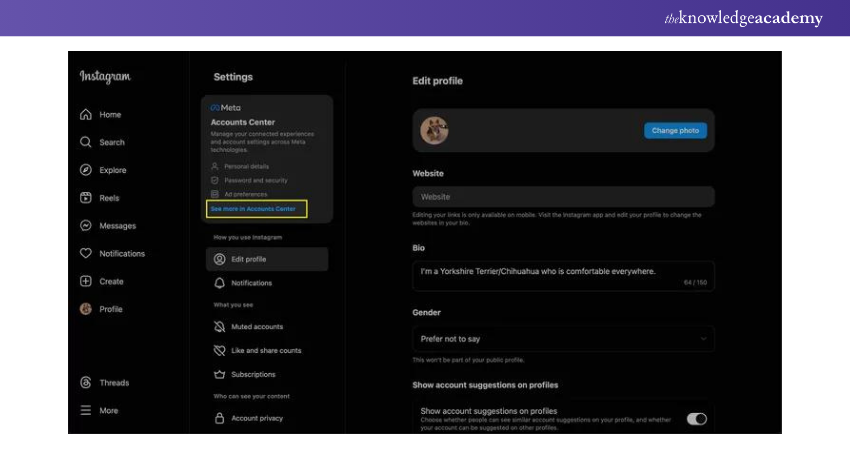Open Explore compass icon
850x450 pixels.
(x=86, y=170)
